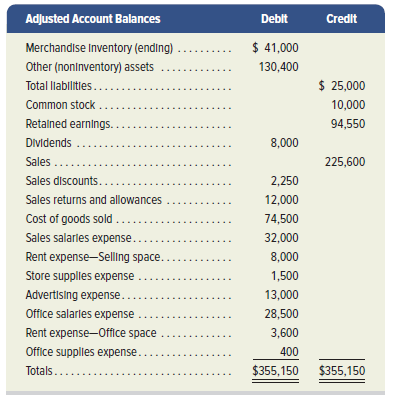This screenshot has width=393, height=405.
Task: Click the Adjusted Account Balances header
Action: (x=93, y=19)
